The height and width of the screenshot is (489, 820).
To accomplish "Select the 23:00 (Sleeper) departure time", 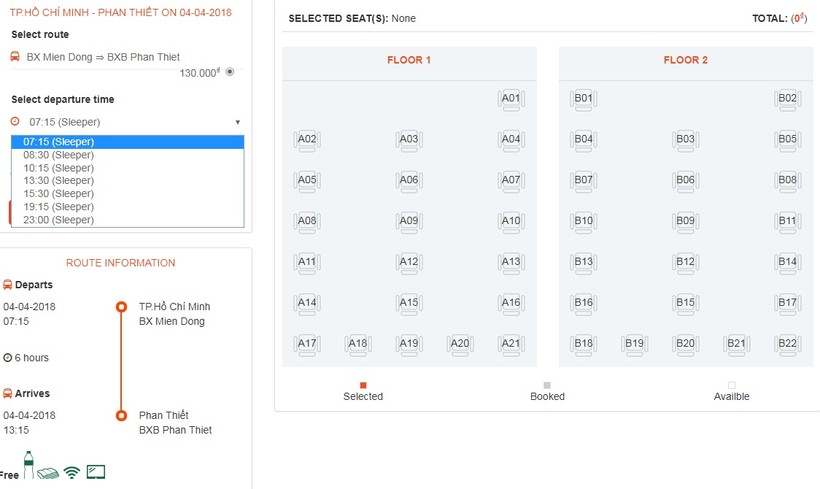I will [x=58, y=219].
